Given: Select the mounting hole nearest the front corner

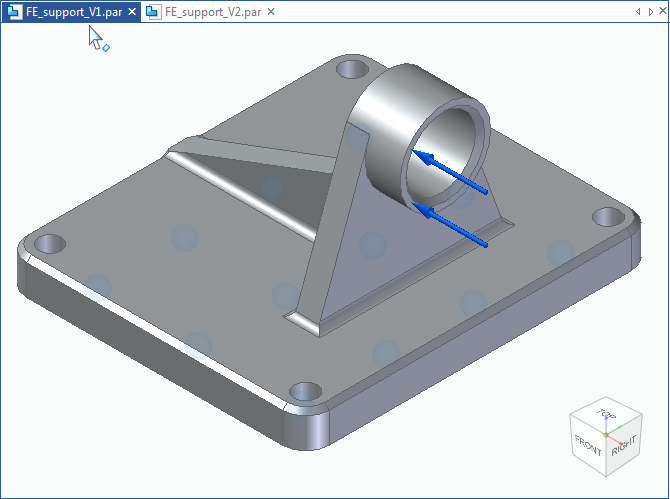Looking at the screenshot, I should 304,393.
